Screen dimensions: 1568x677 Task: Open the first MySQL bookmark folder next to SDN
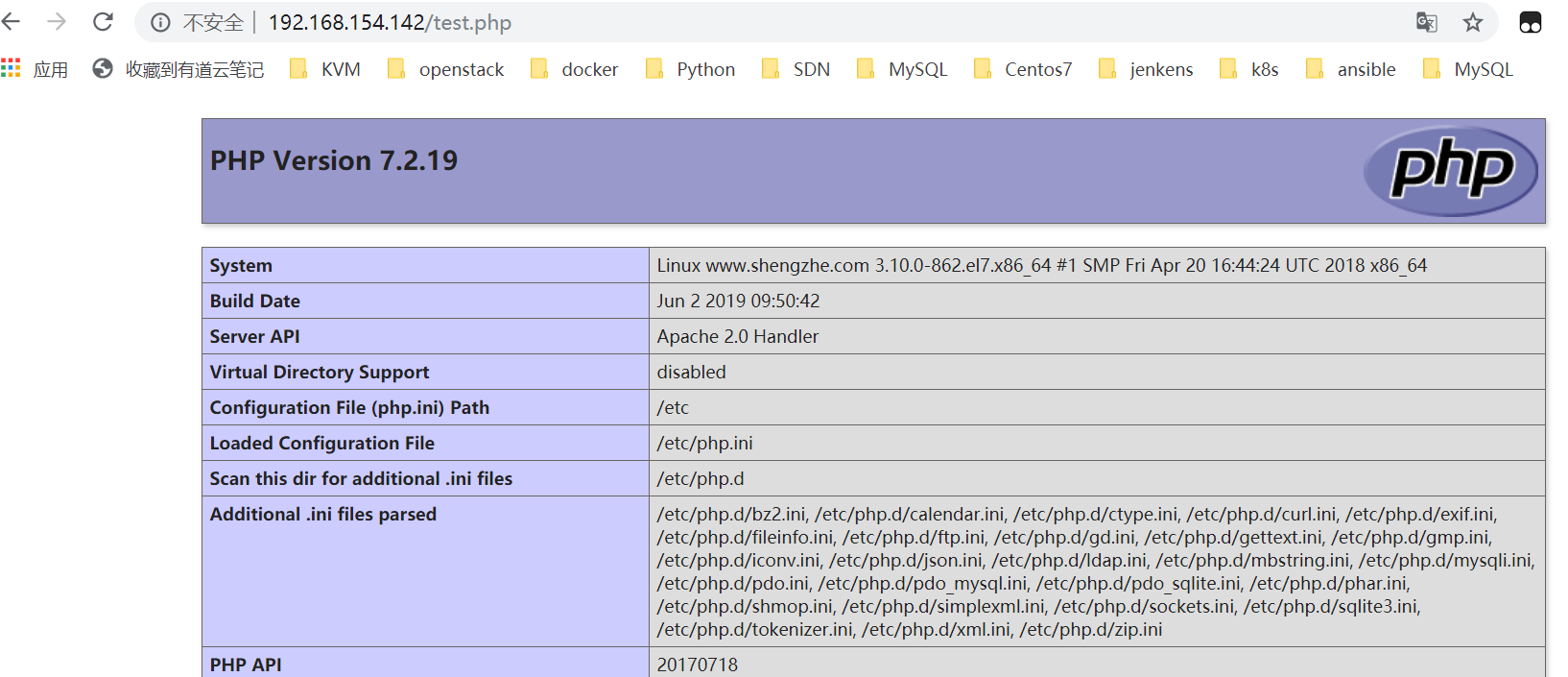(902, 69)
